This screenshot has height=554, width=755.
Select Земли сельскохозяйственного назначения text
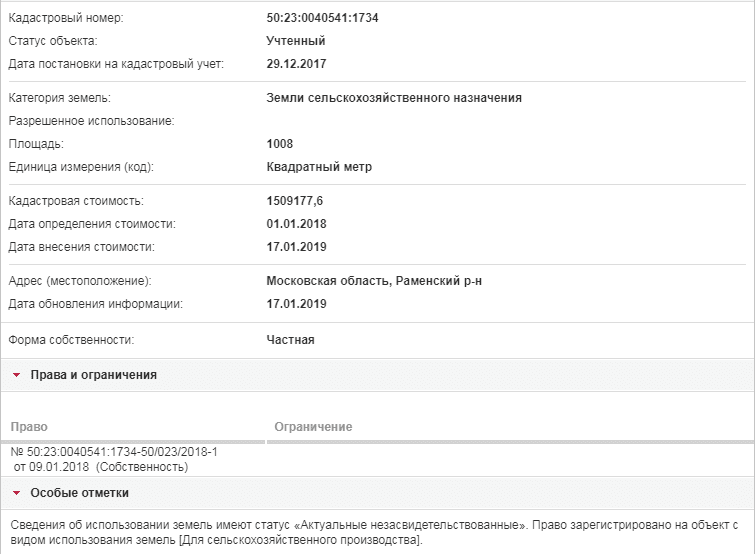coord(394,98)
